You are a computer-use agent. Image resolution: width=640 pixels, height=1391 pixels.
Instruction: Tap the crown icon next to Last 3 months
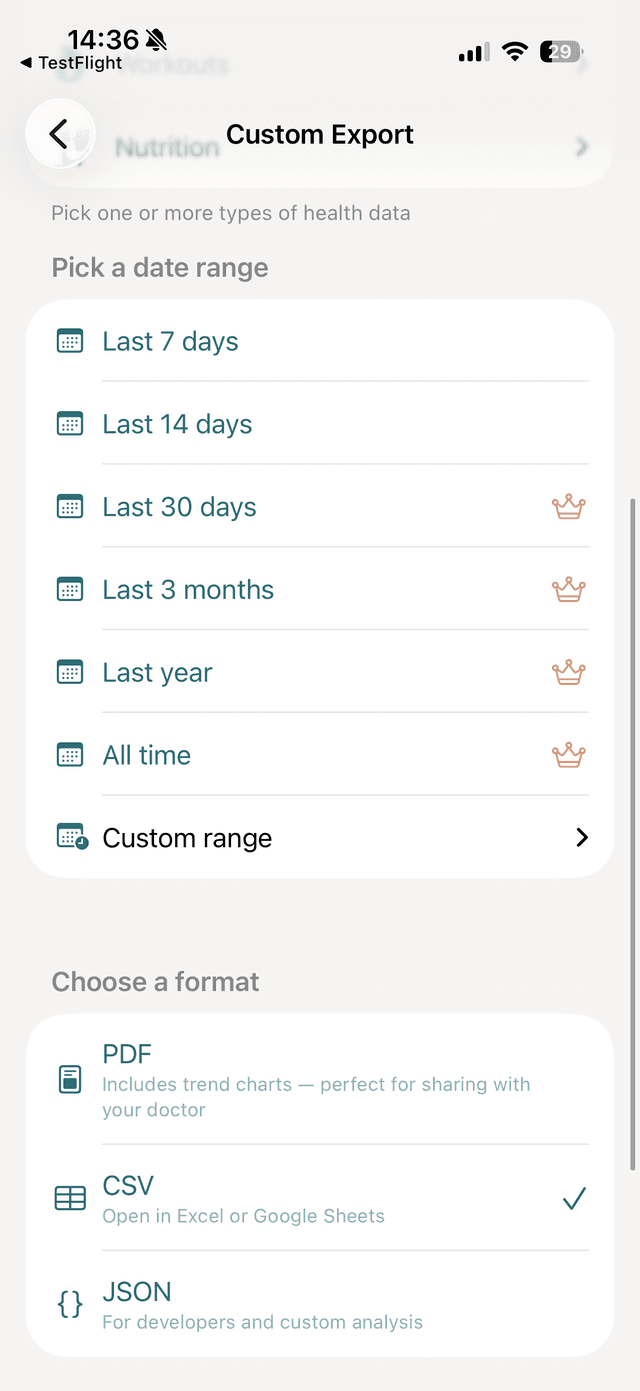coord(568,589)
